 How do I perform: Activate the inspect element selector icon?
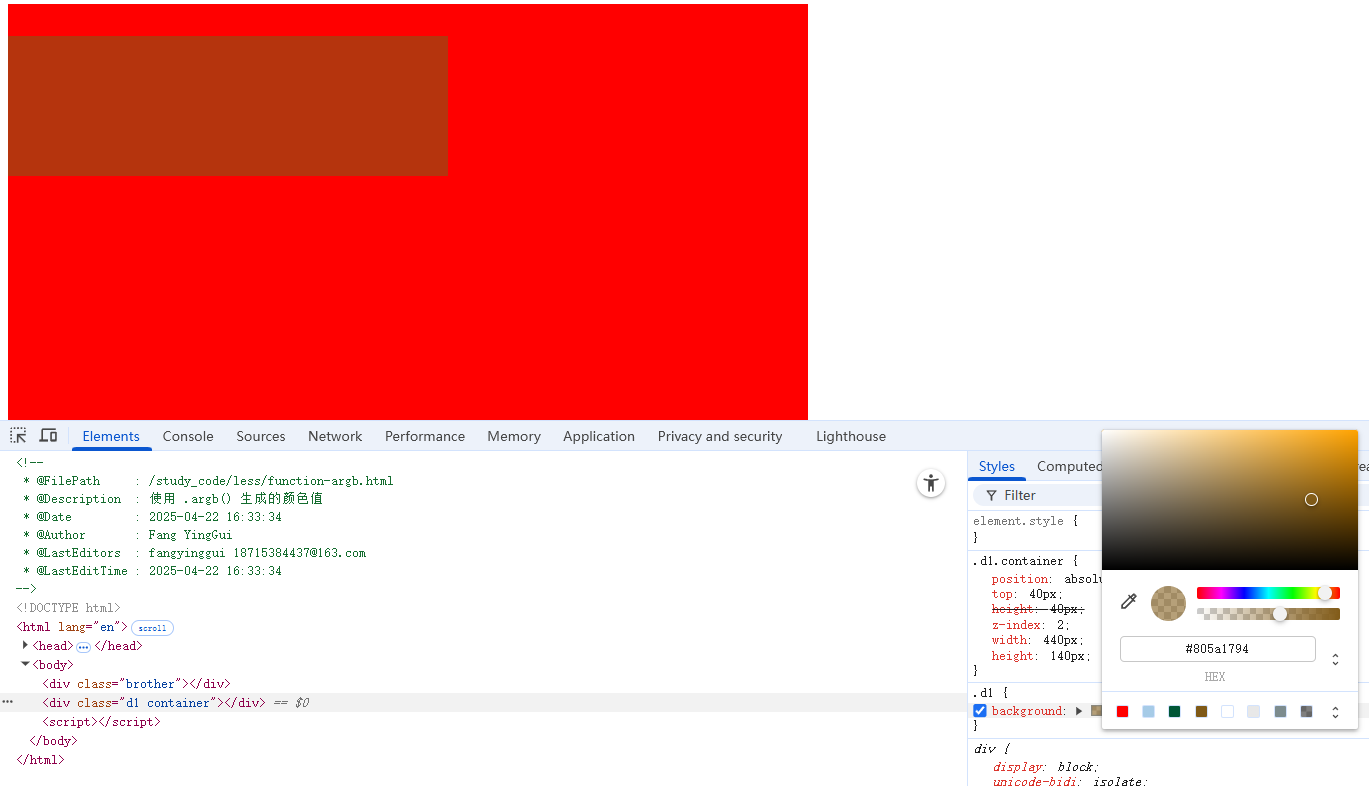click(18, 436)
